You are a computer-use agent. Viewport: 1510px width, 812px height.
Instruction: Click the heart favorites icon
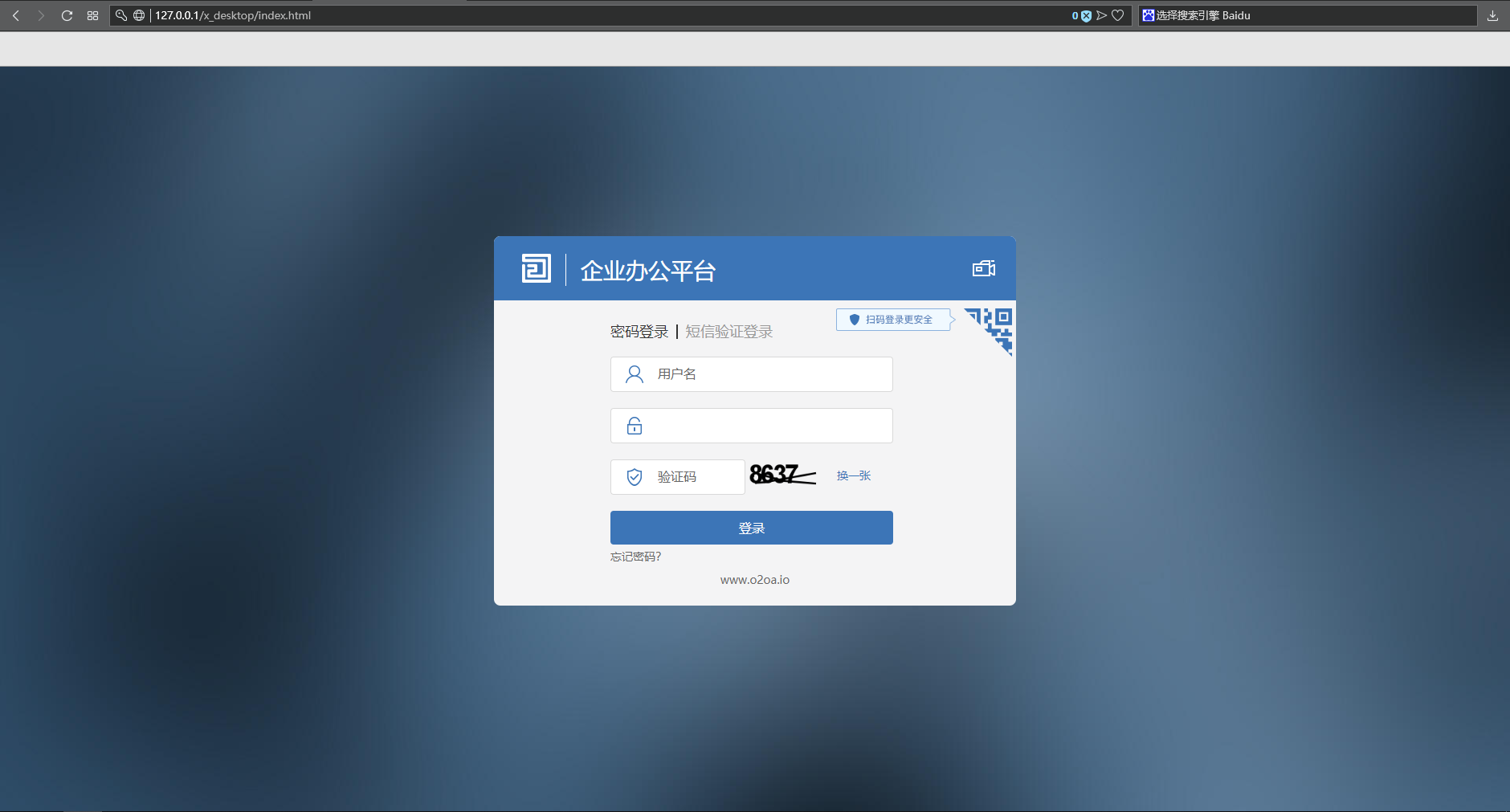point(1119,14)
